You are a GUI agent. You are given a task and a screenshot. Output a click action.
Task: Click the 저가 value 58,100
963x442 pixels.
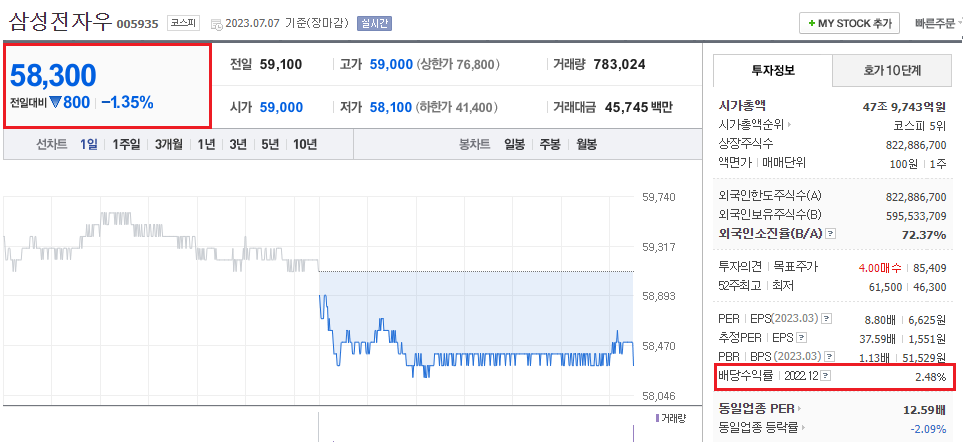391,107
